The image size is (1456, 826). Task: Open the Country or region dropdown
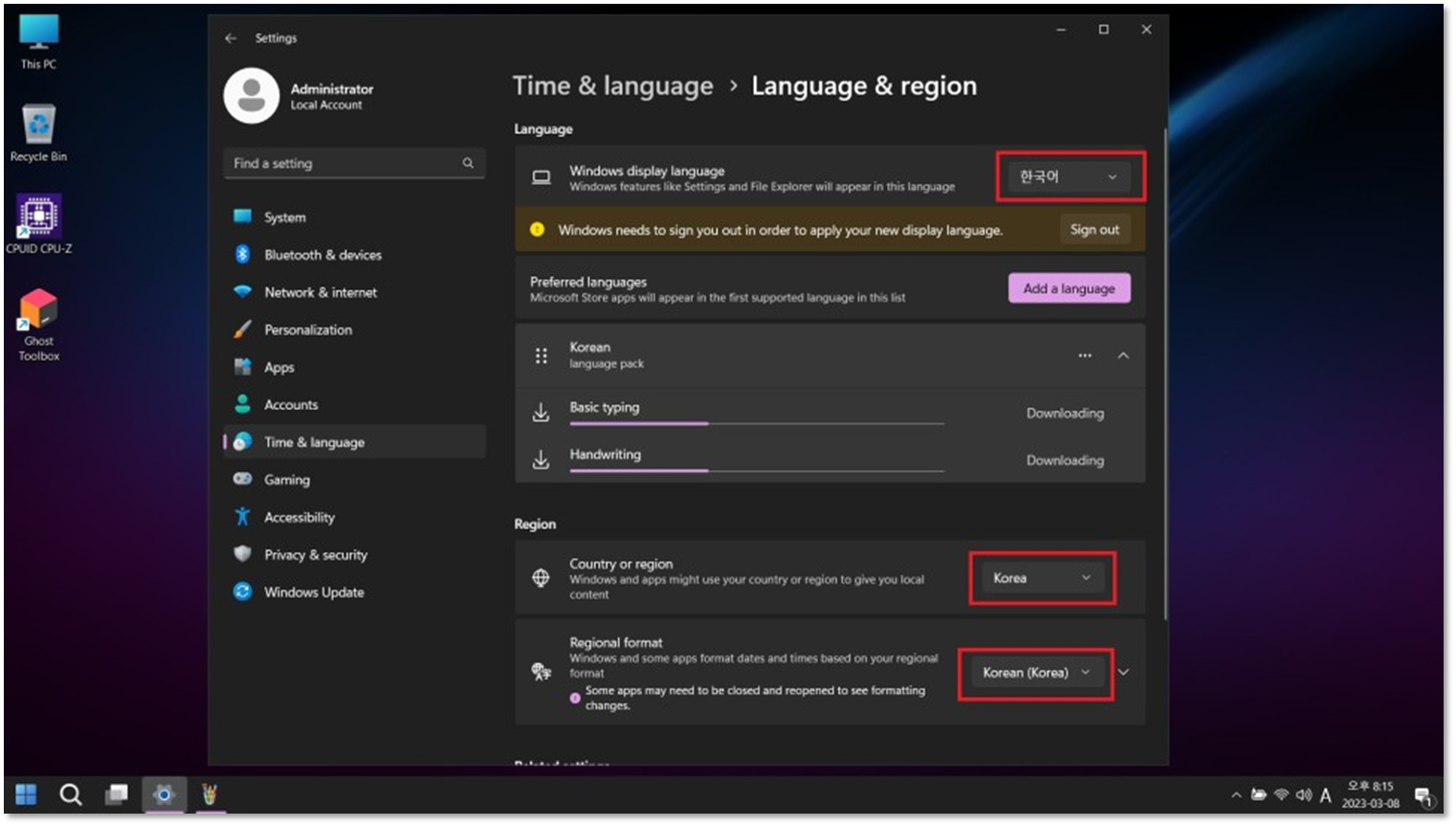tap(1043, 578)
